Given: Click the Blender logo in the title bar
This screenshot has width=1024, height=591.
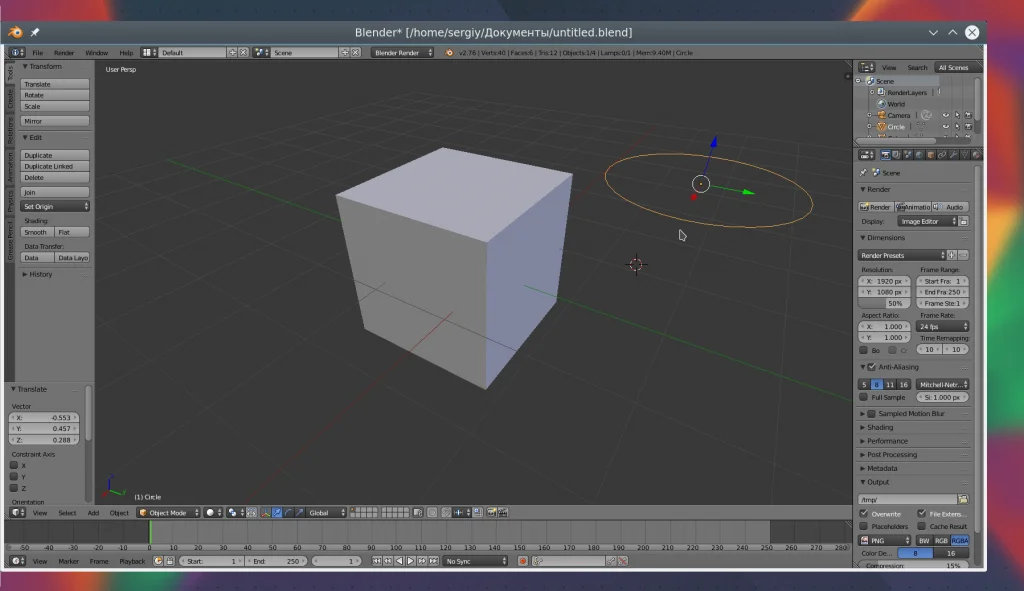Looking at the screenshot, I should [x=15, y=32].
